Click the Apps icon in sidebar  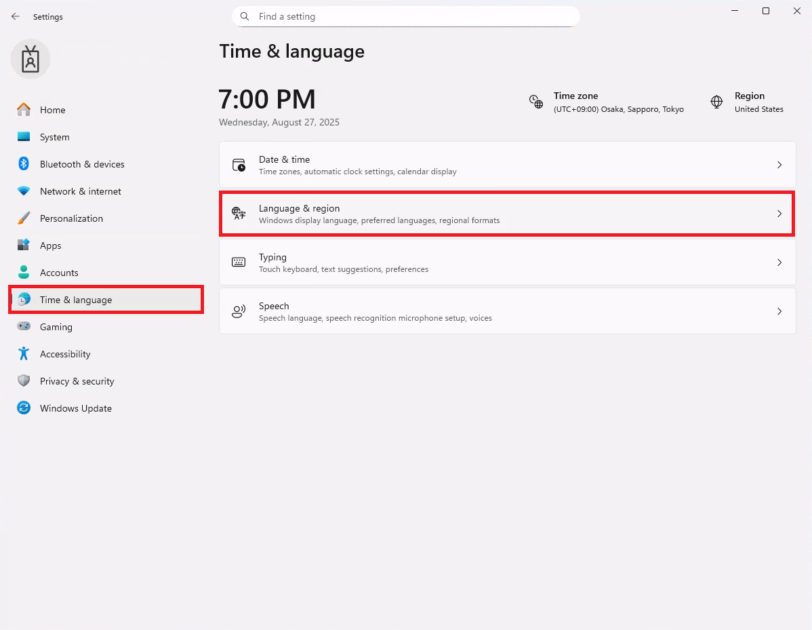[x=24, y=245]
